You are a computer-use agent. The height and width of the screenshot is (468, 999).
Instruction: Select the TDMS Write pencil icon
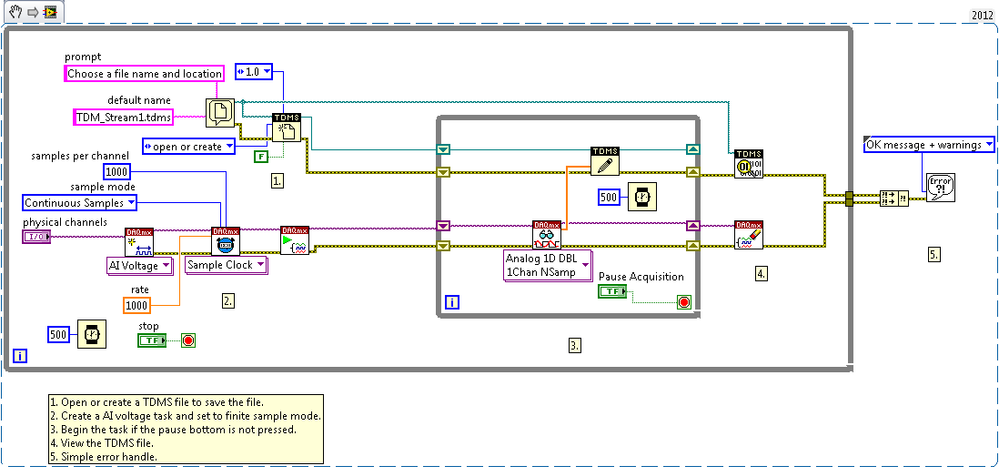coord(605,160)
